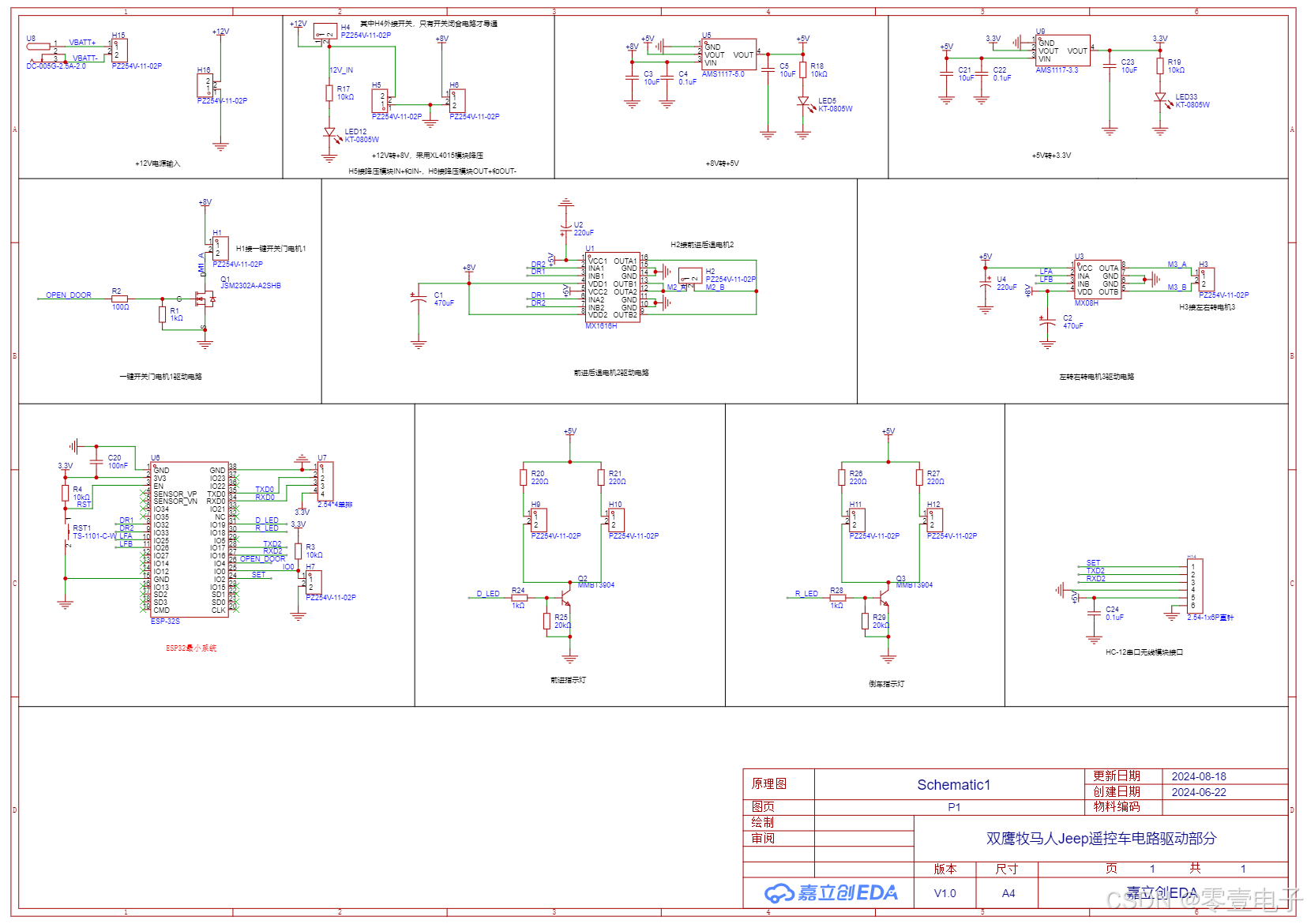Screen dimensions: 1307x924
Task: Select the H16 two-pin header
Action: pyautogui.click(x=205, y=85)
